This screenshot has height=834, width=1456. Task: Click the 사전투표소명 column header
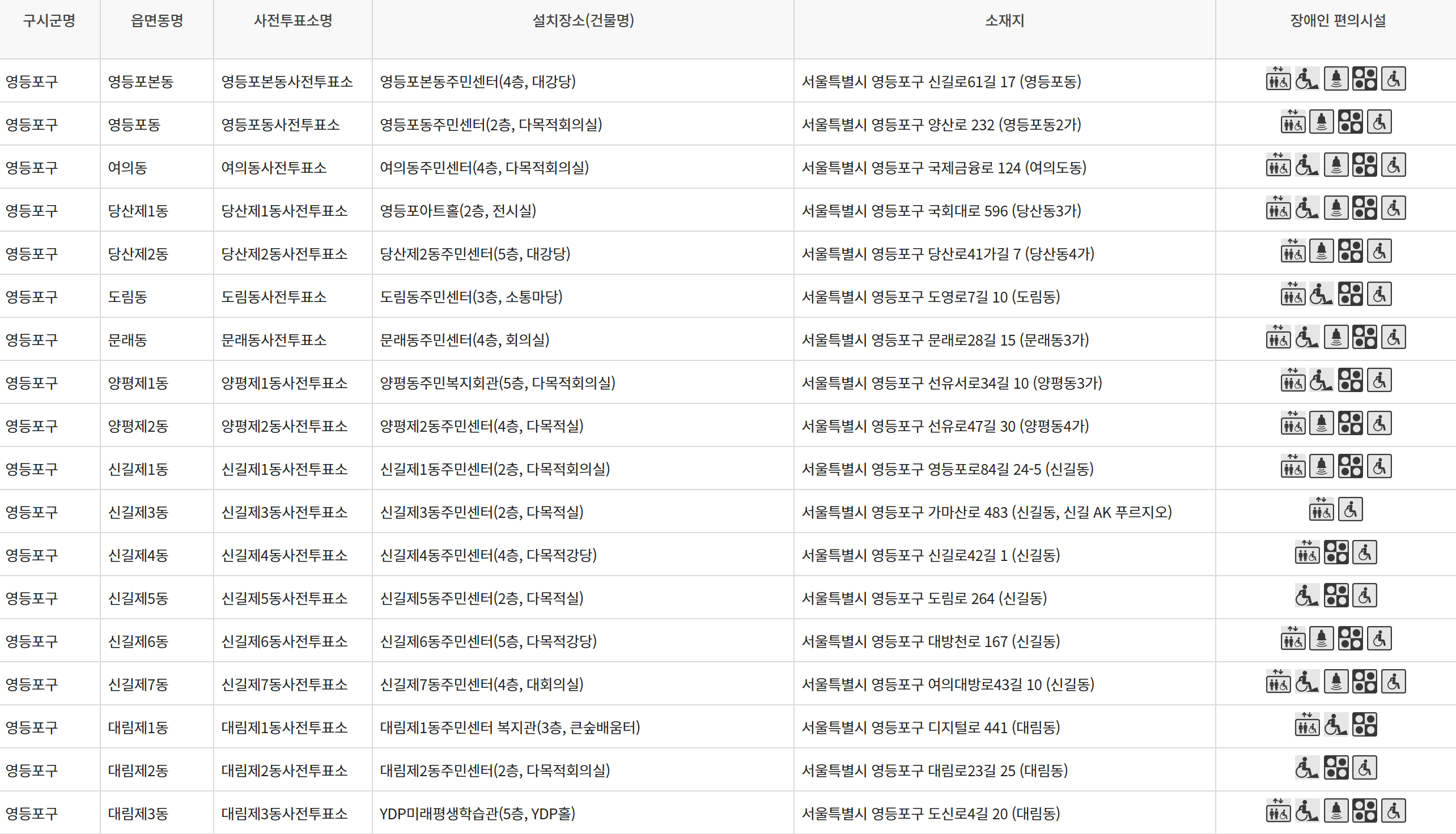pyautogui.click(x=293, y=21)
